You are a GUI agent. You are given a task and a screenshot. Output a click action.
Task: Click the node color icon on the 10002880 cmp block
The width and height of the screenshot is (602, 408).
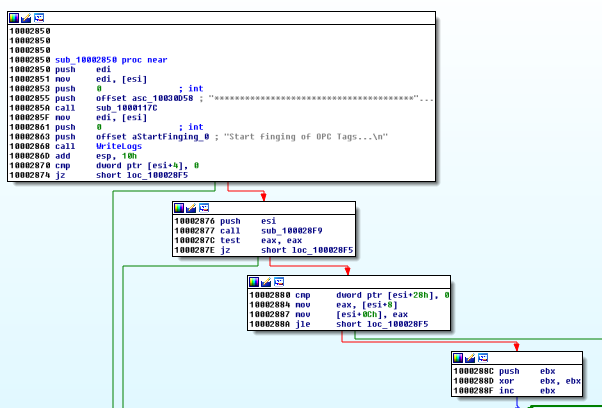[x=255, y=283]
